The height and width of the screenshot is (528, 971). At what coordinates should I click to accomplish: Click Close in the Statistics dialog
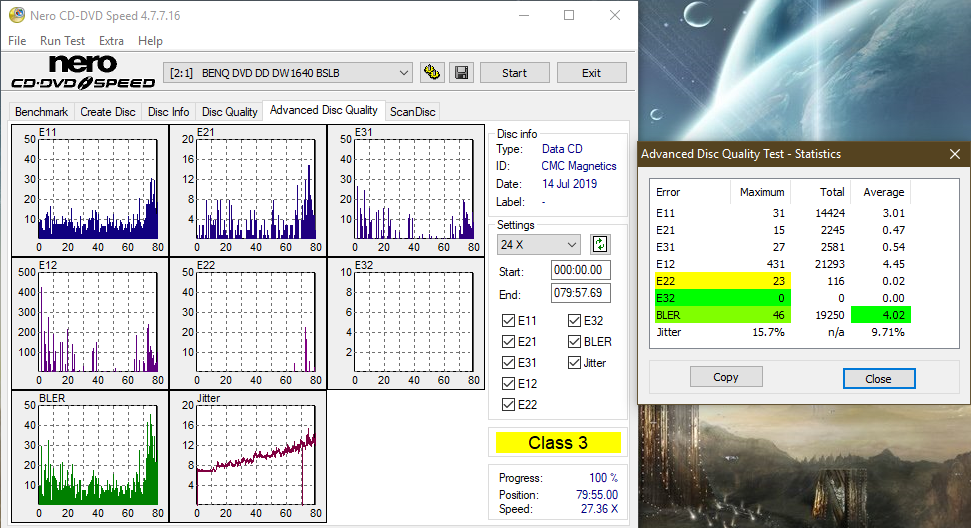pyautogui.click(x=878, y=379)
